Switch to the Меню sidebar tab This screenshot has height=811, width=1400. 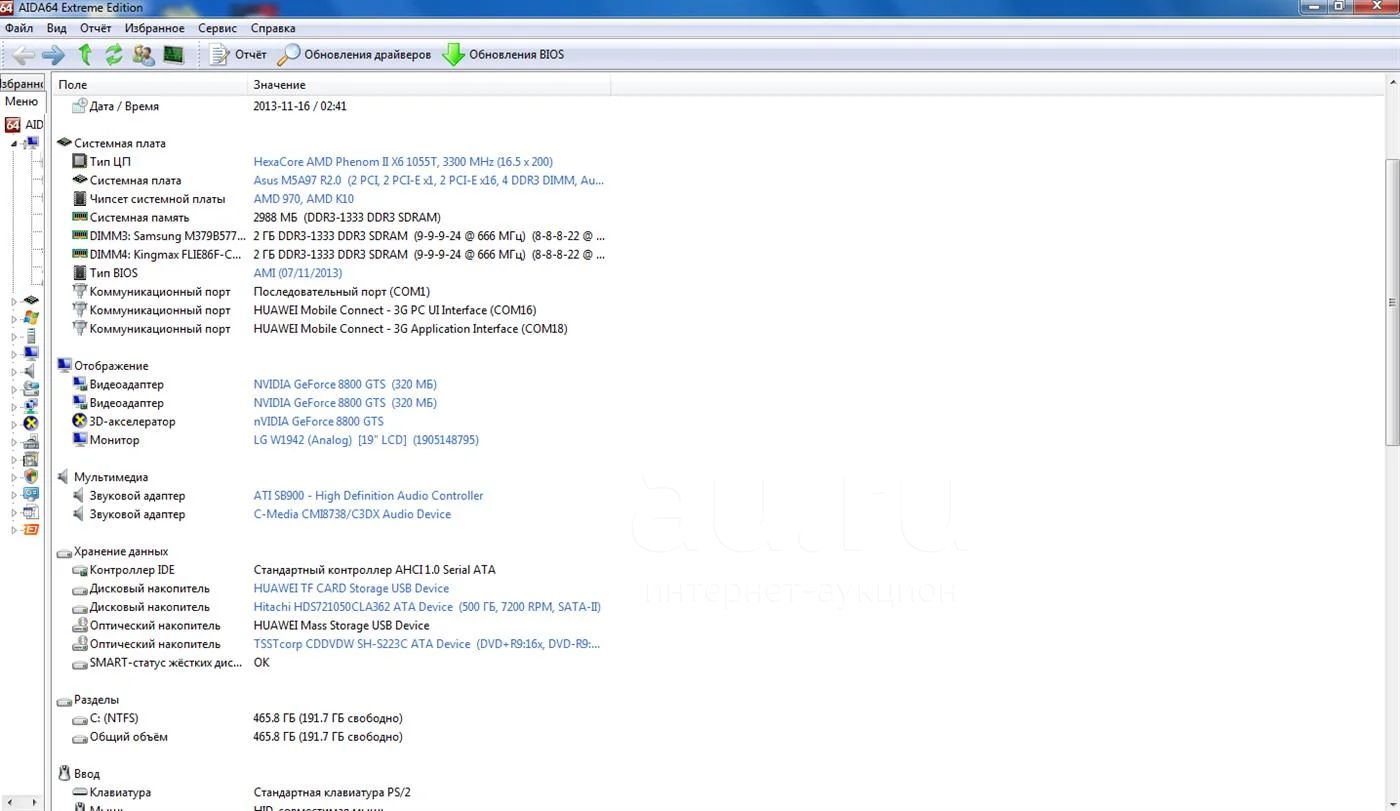[21, 101]
